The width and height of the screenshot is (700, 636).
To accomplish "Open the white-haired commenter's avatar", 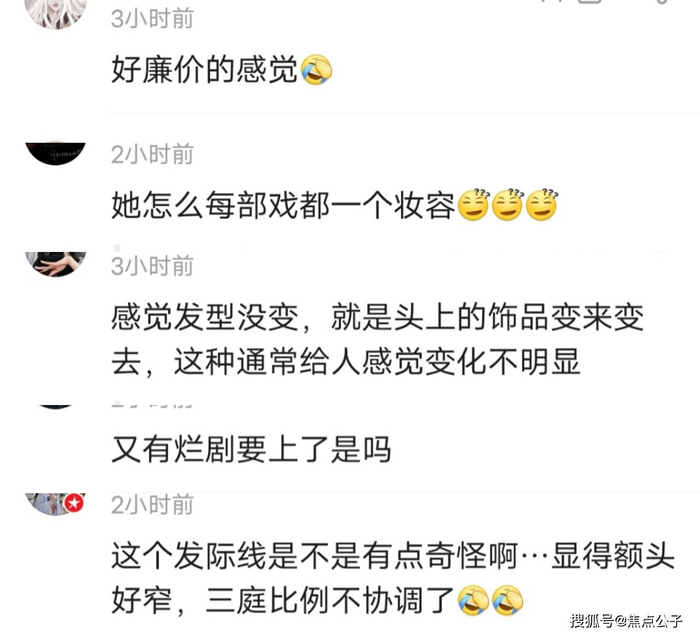I will click(55, 13).
